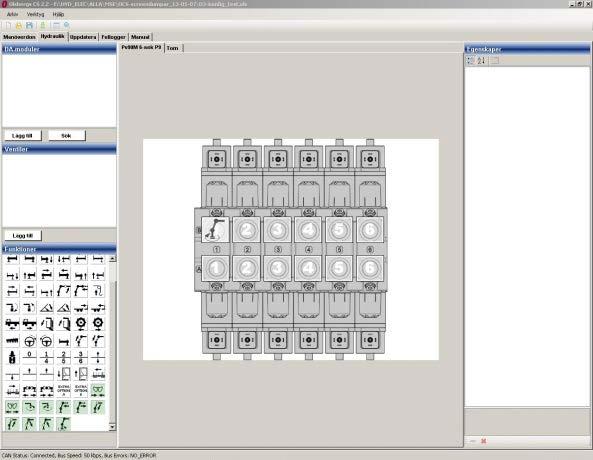Sort properties alphabetically in Egenskaper toolbar
Image resolution: width=593 pixels, height=460 pixels.
click(x=481, y=61)
